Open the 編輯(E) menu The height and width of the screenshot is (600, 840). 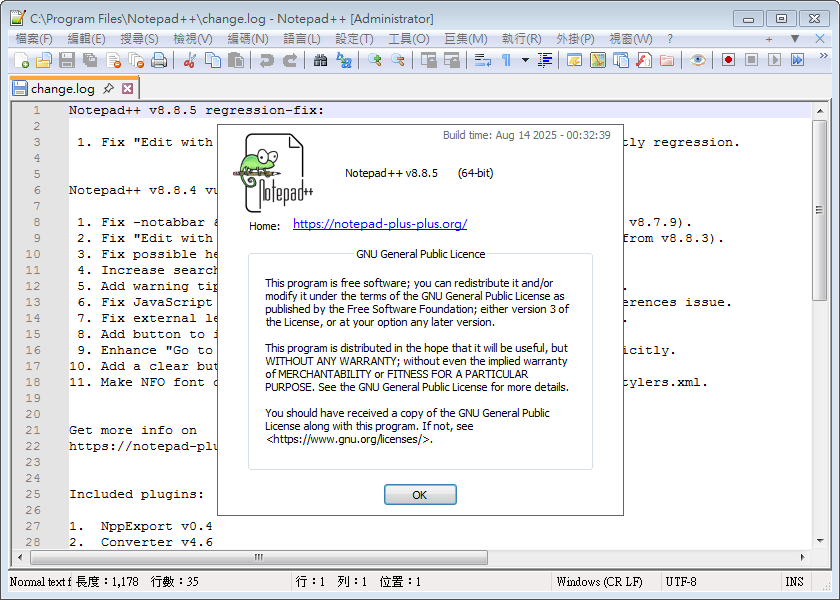point(86,39)
